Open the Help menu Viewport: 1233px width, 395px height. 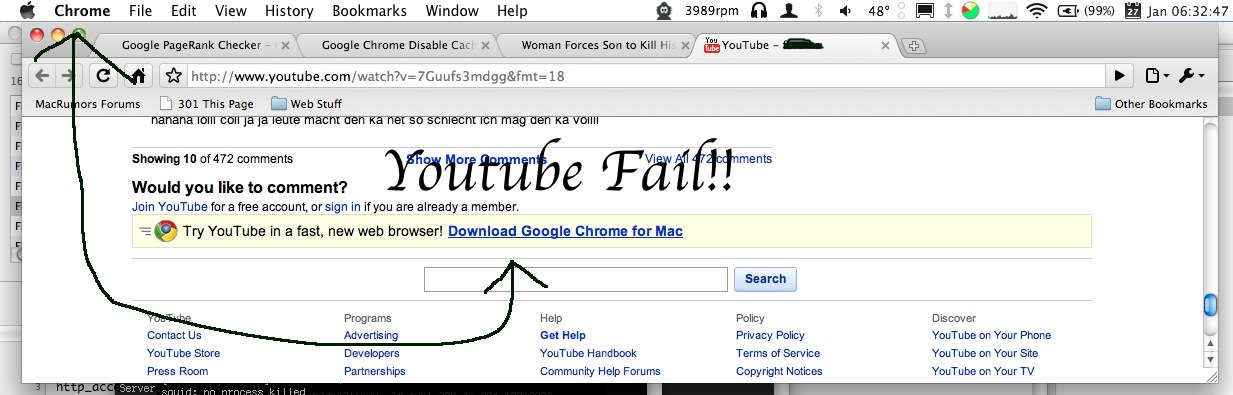click(512, 11)
